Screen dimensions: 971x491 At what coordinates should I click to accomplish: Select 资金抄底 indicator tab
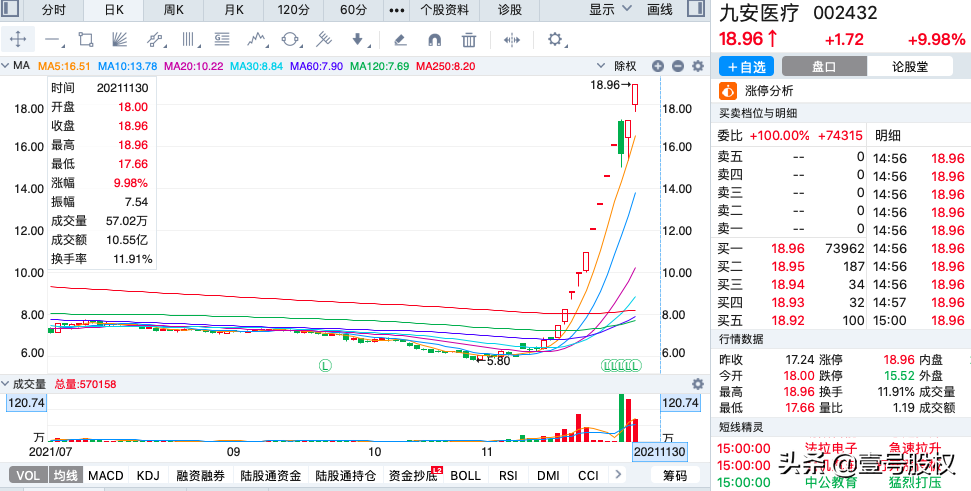pyautogui.click(x=412, y=476)
